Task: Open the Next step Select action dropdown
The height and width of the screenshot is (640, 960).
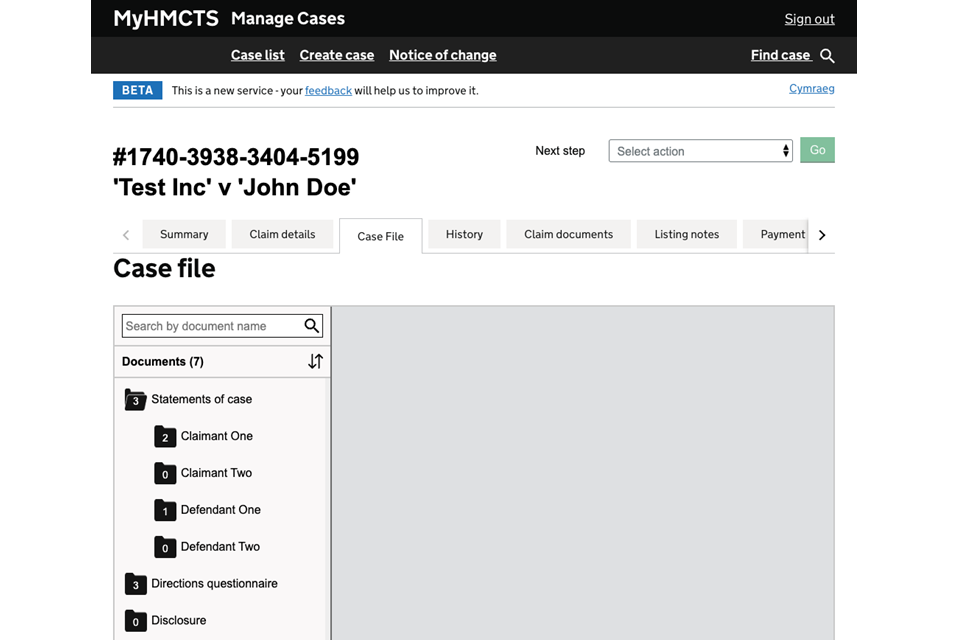Action: (x=700, y=151)
